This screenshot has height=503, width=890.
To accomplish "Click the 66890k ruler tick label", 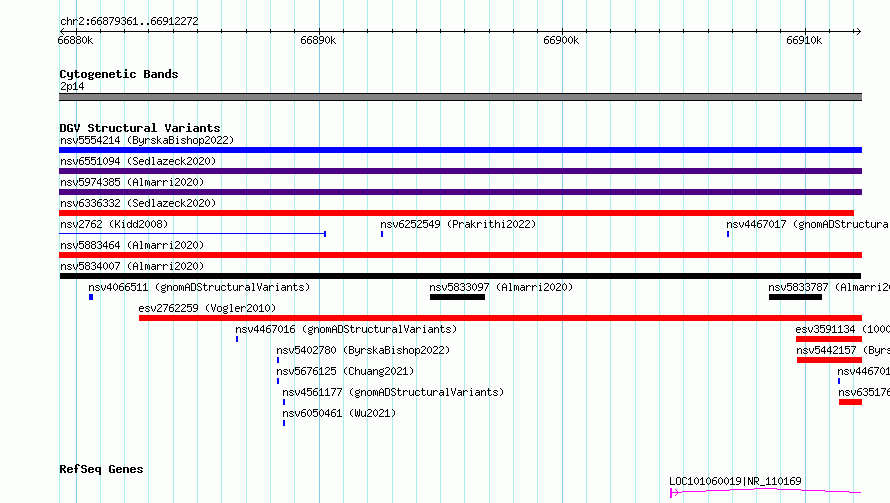I will 318,40.
